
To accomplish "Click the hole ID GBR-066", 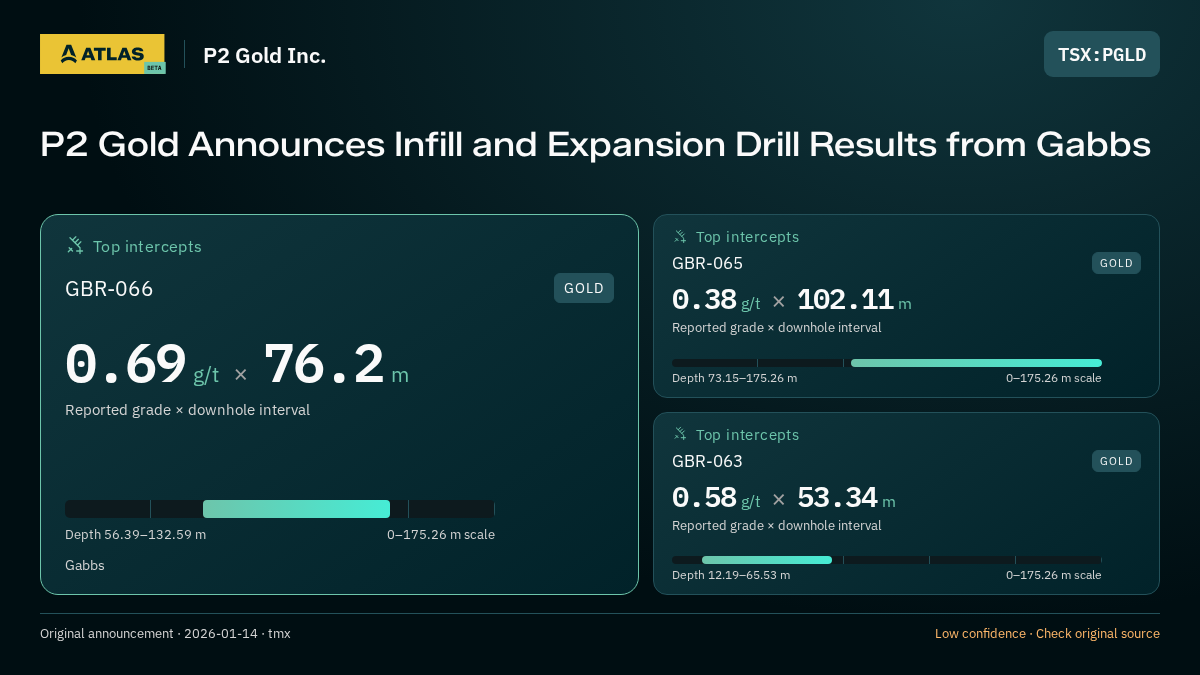I will 109,289.
